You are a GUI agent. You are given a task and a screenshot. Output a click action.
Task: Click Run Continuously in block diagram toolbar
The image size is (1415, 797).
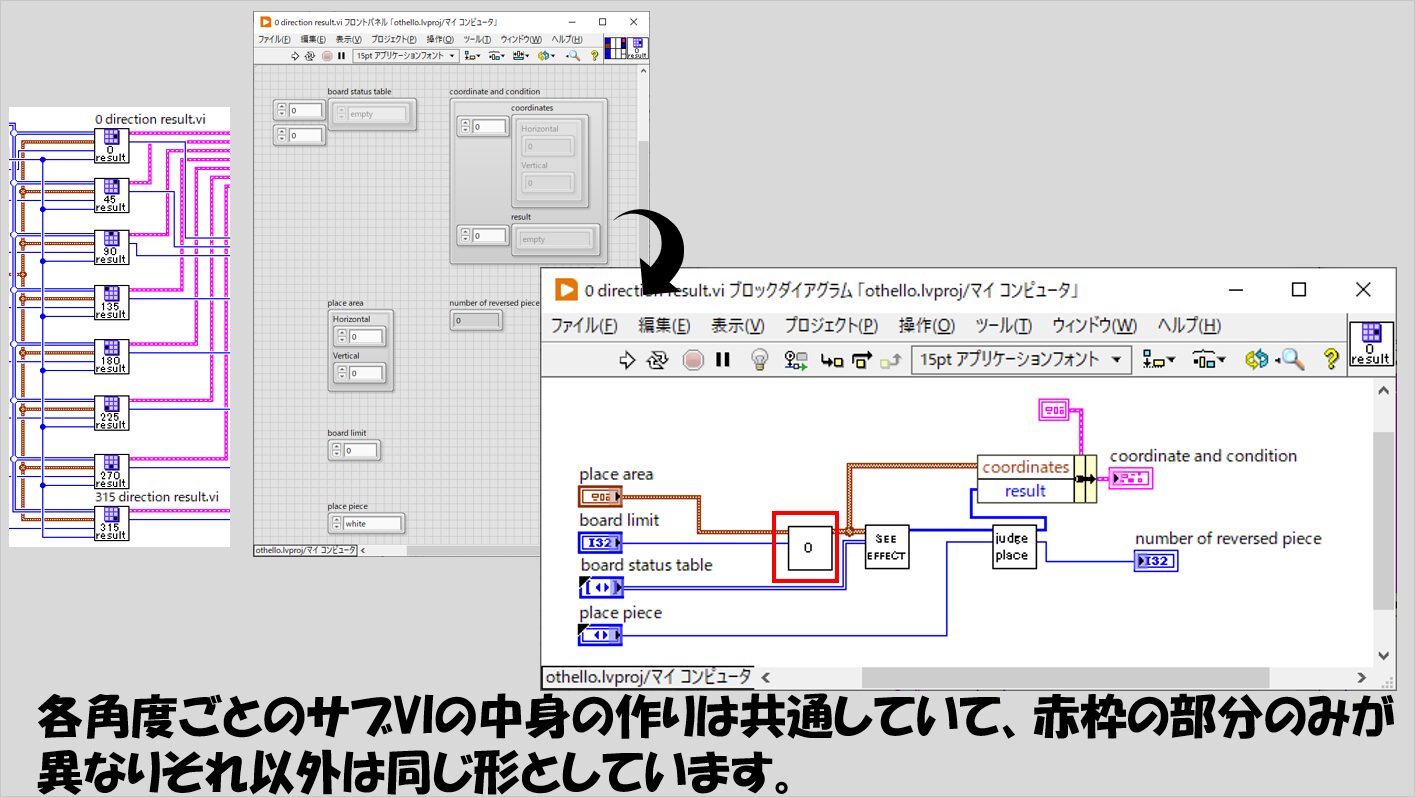pyautogui.click(x=657, y=360)
